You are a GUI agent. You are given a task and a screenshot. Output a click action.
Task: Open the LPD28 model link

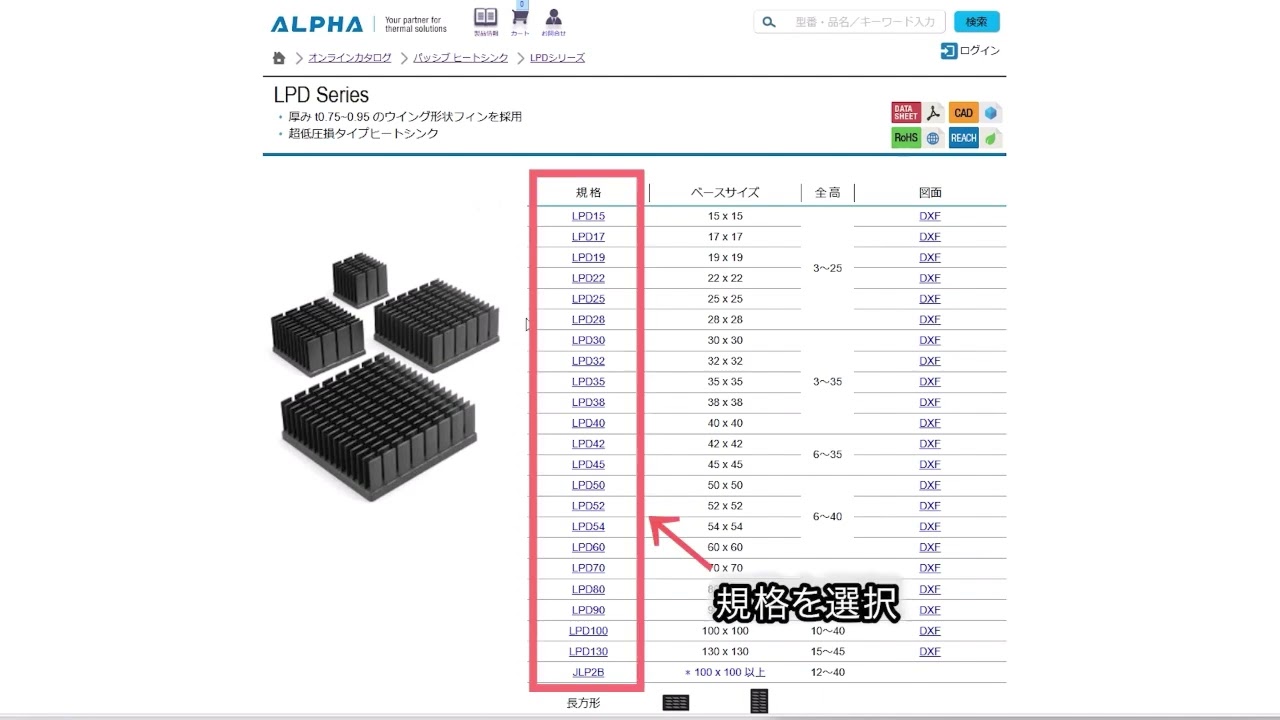tap(588, 320)
